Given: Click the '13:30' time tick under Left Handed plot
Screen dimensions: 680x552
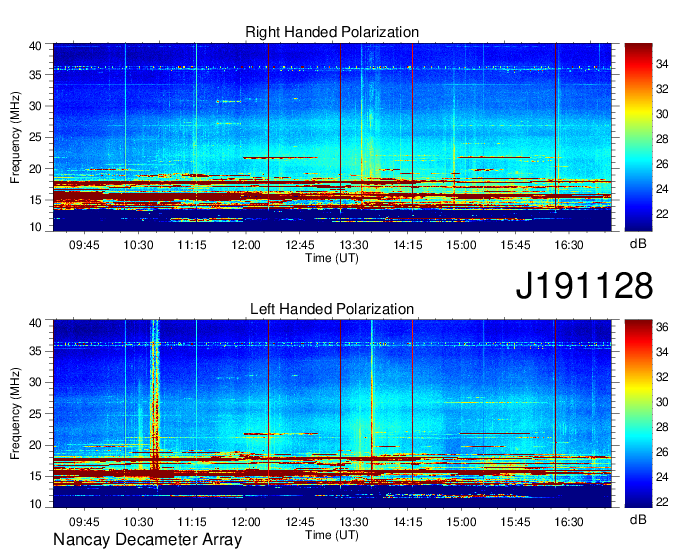Looking at the screenshot, I should [354, 522].
